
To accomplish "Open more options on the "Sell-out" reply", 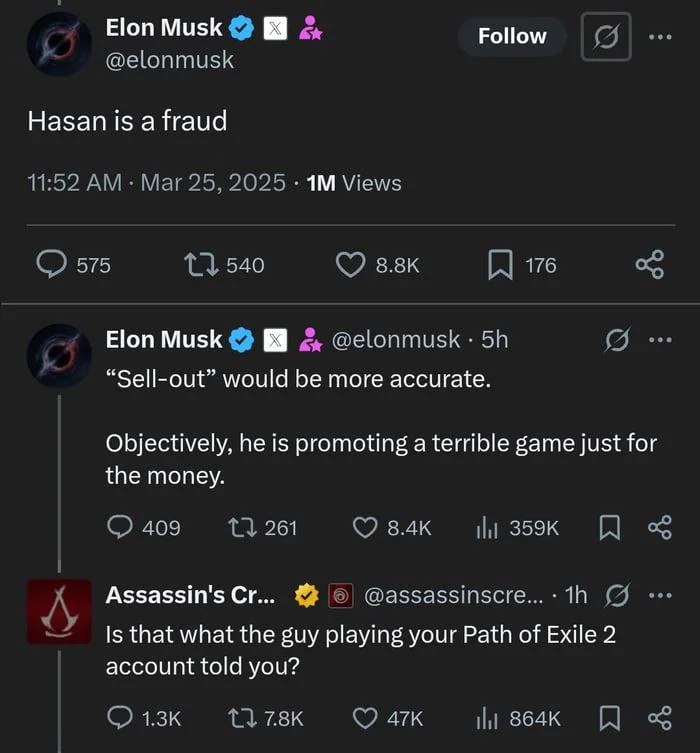I will point(660,340).
